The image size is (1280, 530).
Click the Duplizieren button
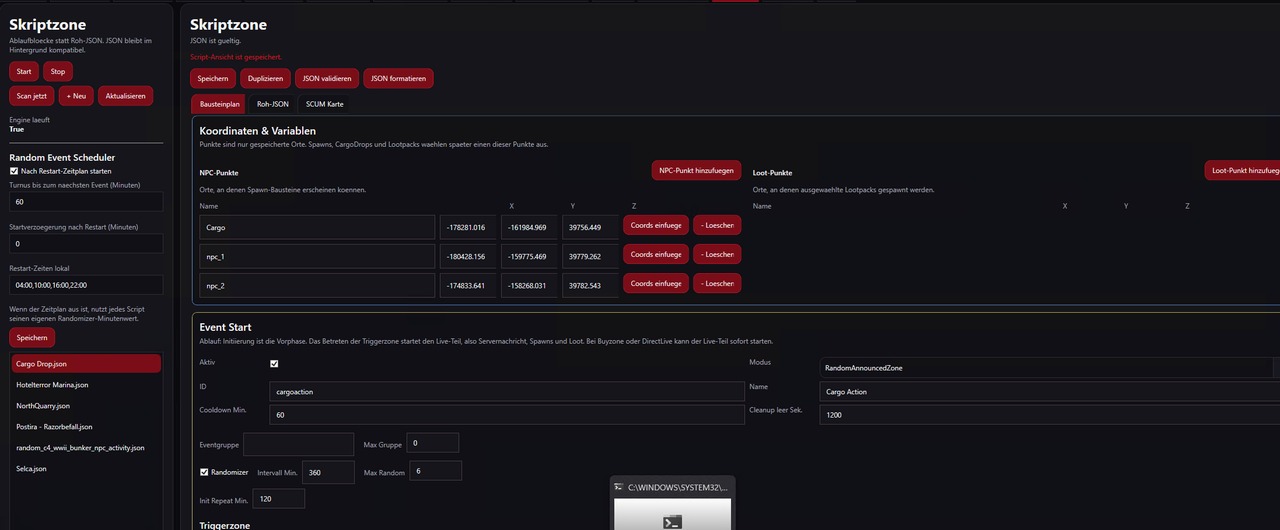point(265,78)
